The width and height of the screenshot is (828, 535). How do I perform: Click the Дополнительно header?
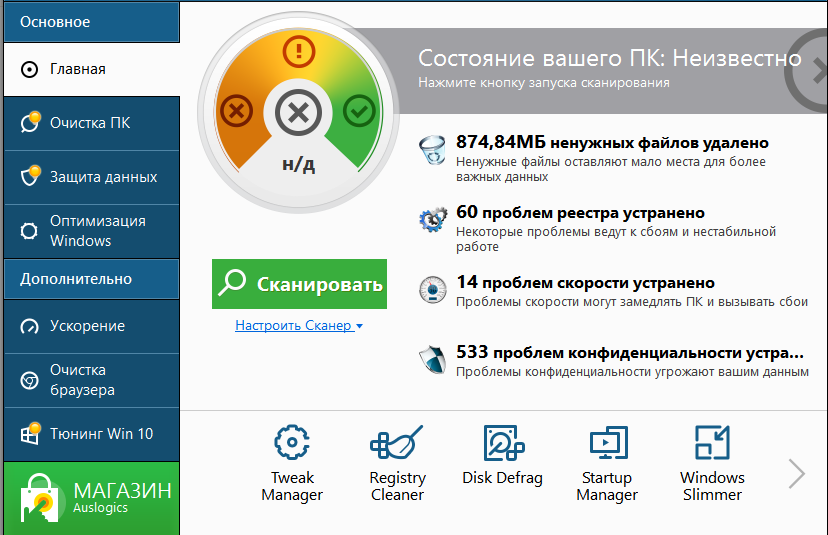tap(91, 279)
